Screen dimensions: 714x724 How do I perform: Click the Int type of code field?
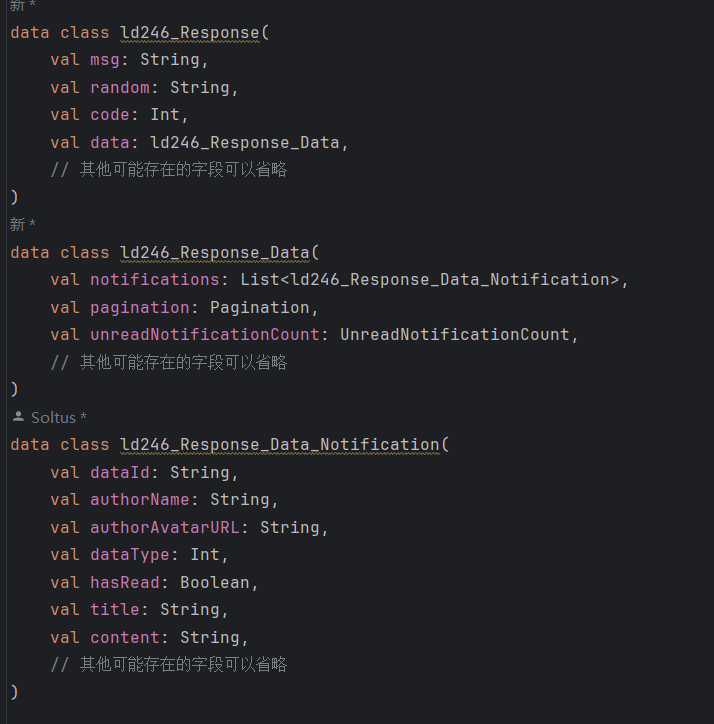165,114
